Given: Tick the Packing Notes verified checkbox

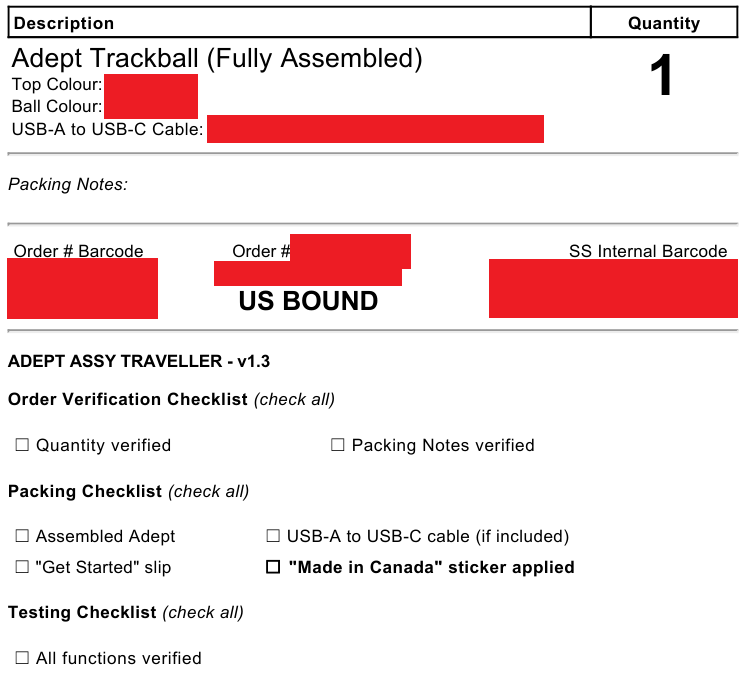Looking at the screenshot, I should (338, 445).
